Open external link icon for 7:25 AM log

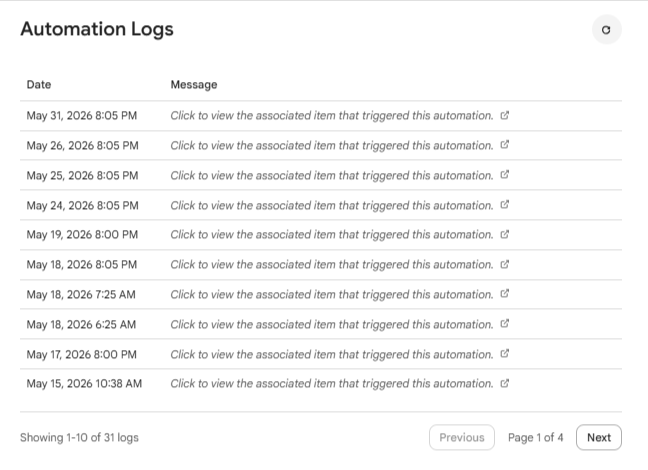(x=505, y=294)
